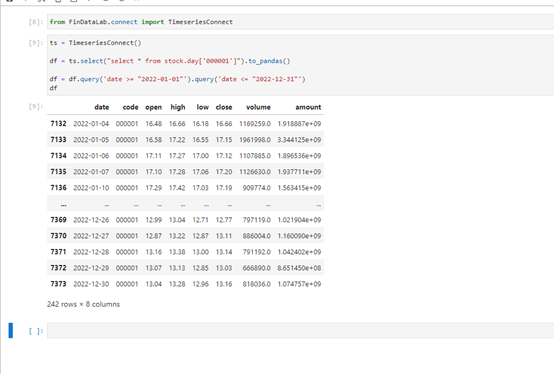
Task: Click the date cell 2022-01-07
Action: [x=91, y=172]
